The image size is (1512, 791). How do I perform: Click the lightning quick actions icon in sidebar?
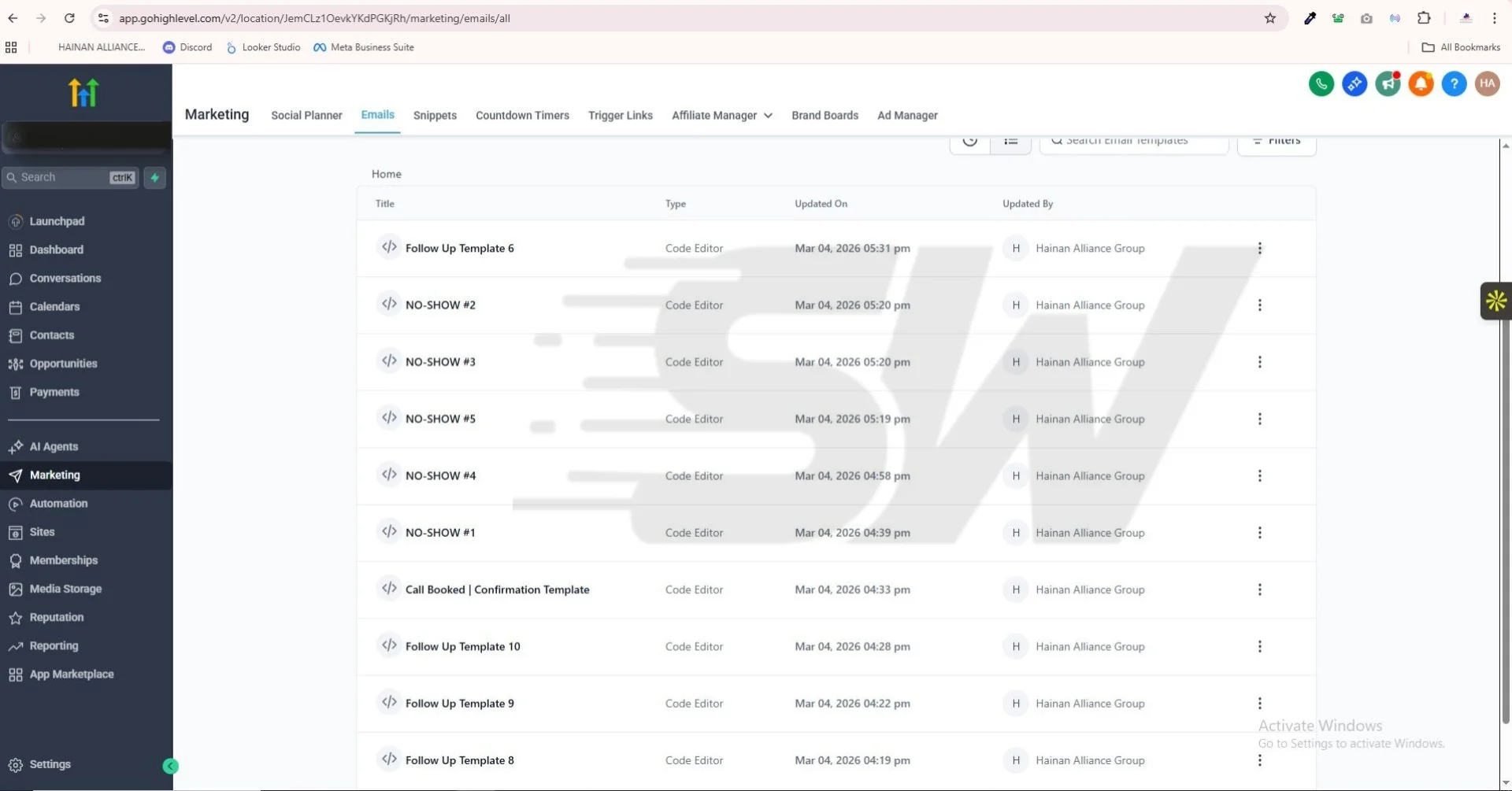pyautogui.click(x=155, y=178)
